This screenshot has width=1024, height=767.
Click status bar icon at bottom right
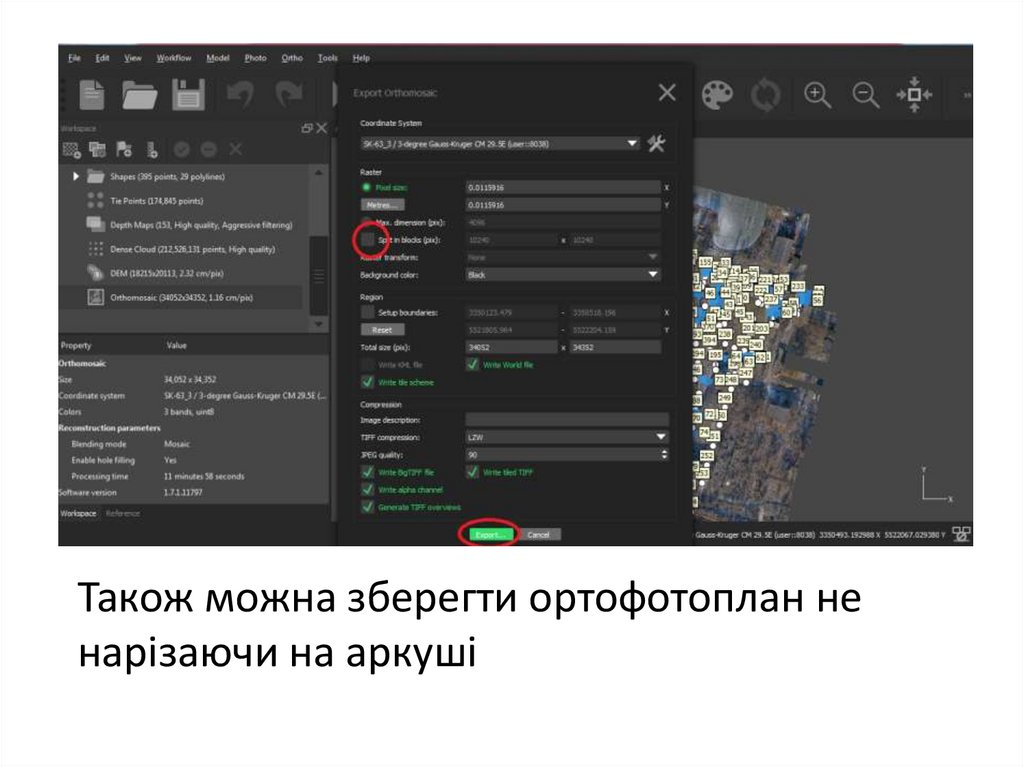[961, 534]
